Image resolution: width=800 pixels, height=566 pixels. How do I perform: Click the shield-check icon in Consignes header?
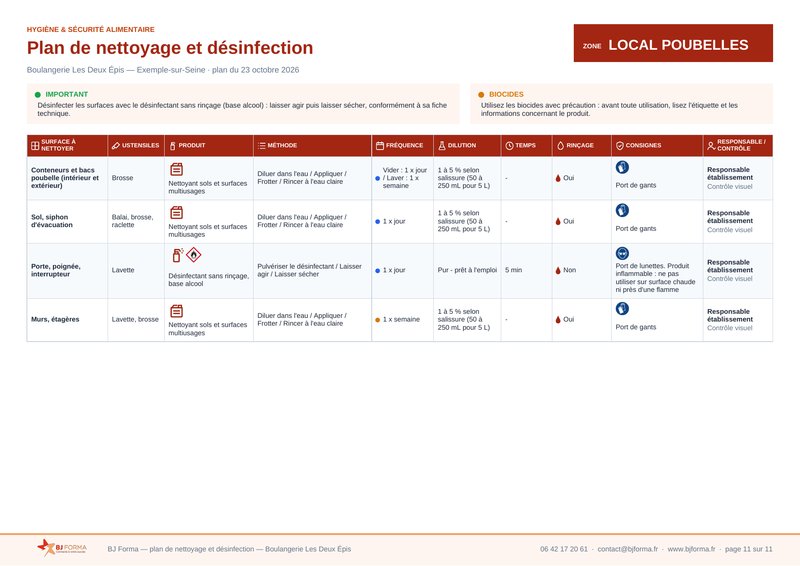pyautogui.click(x=619, y=145)
